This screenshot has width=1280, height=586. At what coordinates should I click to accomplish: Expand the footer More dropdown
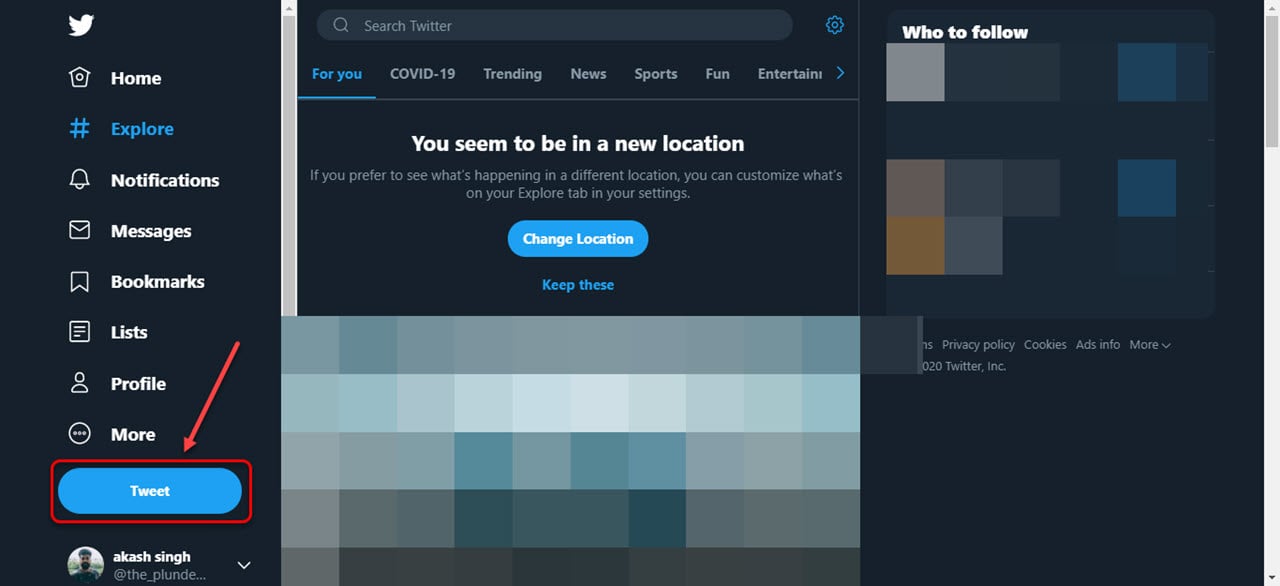tap(1150, 344)
